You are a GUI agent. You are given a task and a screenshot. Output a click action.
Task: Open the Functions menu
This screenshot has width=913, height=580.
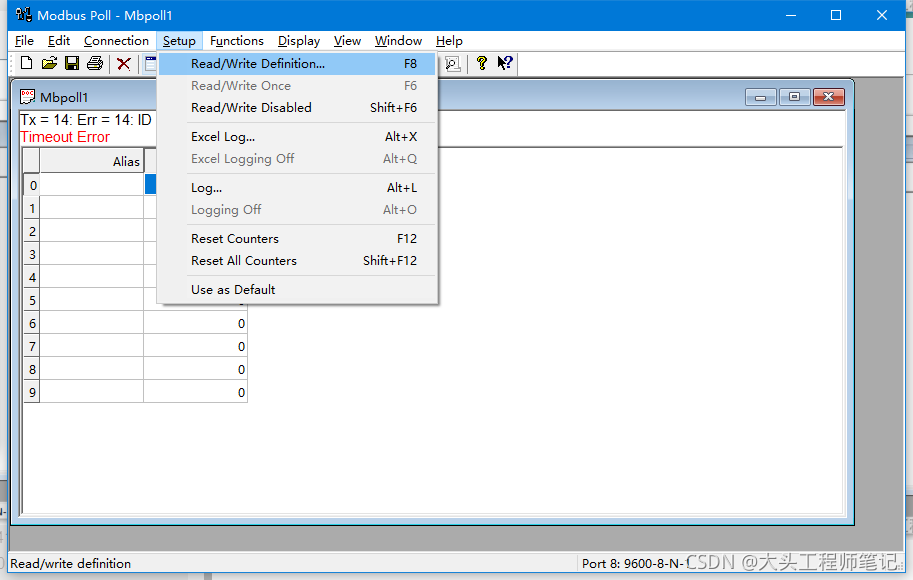237,41
